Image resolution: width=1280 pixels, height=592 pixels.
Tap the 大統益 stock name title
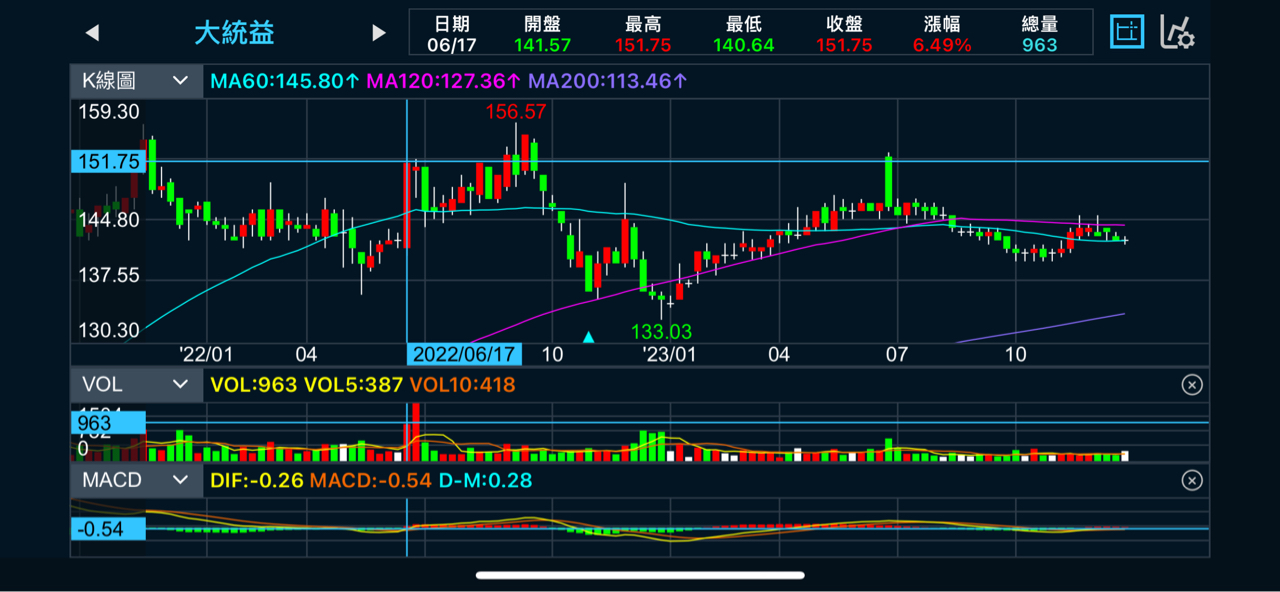pyautogui.click(x=234, y=33)
